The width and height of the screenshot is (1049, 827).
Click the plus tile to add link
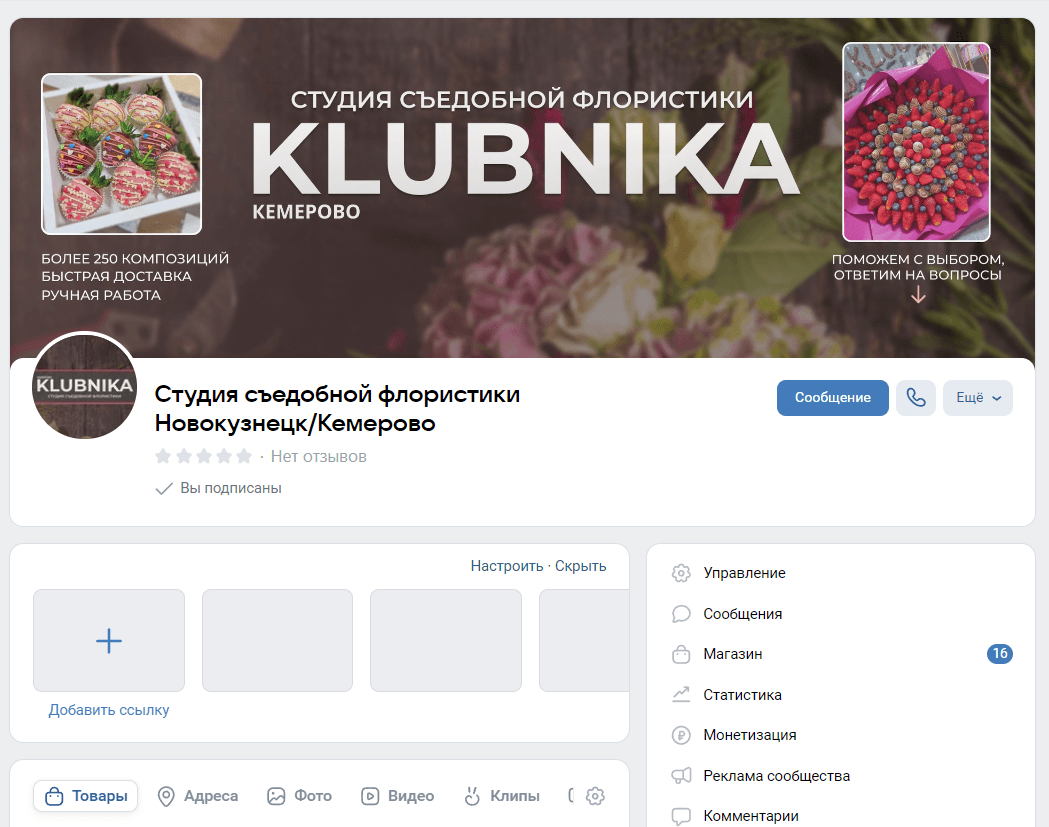click(x=109, y=640)
